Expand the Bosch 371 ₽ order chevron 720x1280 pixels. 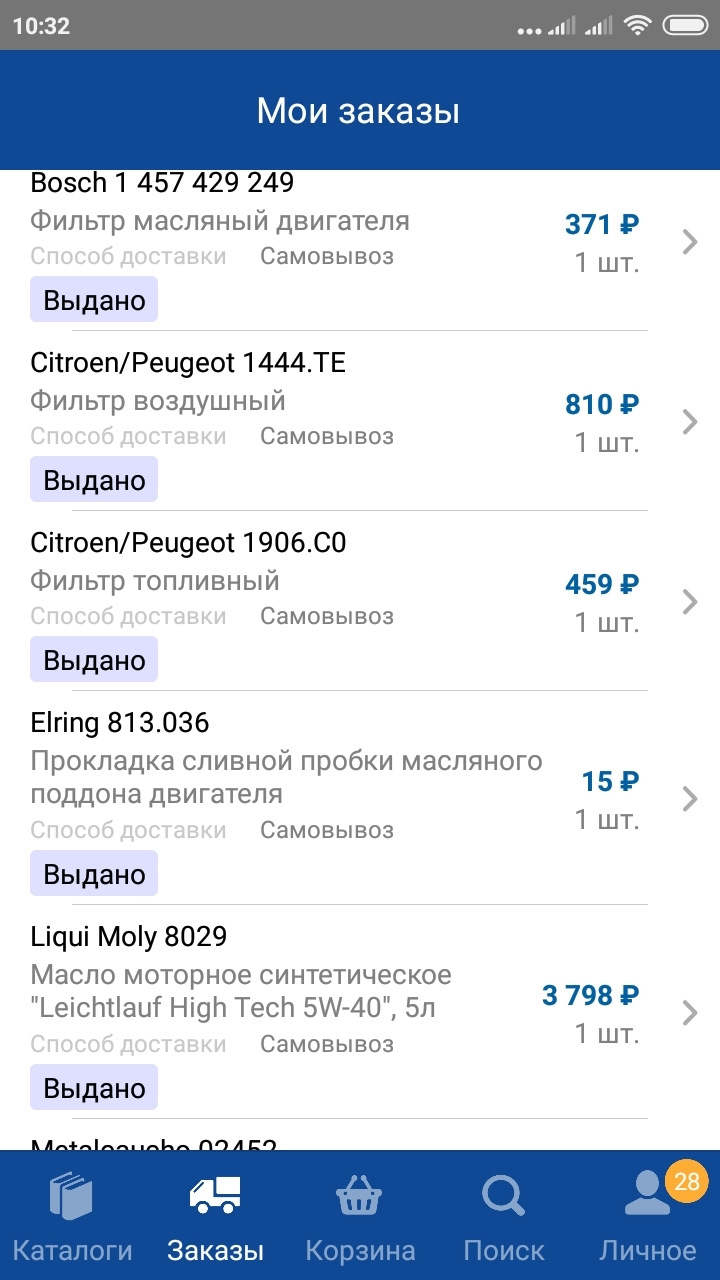[689, 241]
